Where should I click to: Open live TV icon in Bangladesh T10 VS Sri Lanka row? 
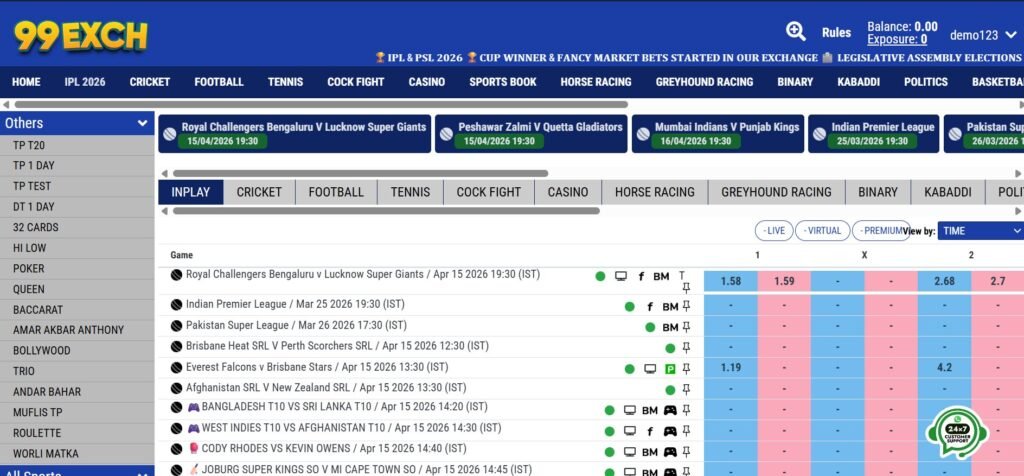click(x=630, y=410)
